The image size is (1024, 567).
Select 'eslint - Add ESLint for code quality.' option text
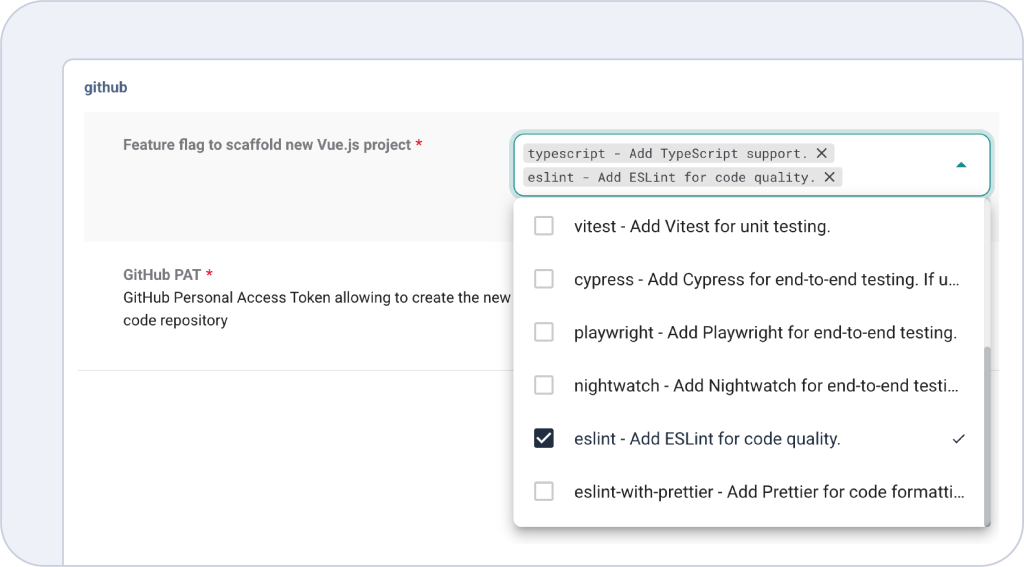pos(707,439)
